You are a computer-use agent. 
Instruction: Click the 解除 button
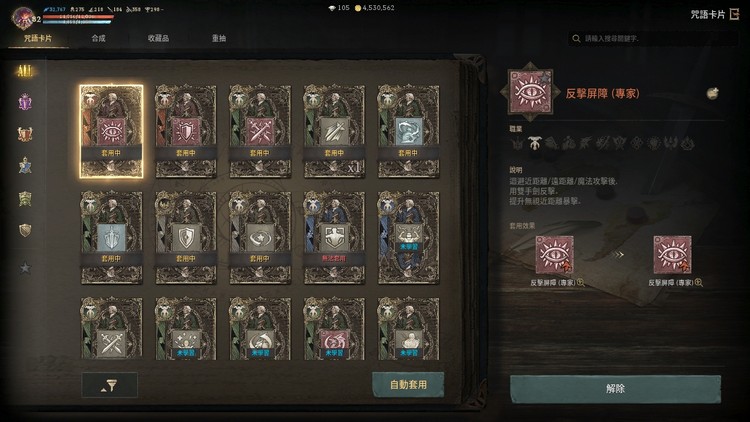615,389
